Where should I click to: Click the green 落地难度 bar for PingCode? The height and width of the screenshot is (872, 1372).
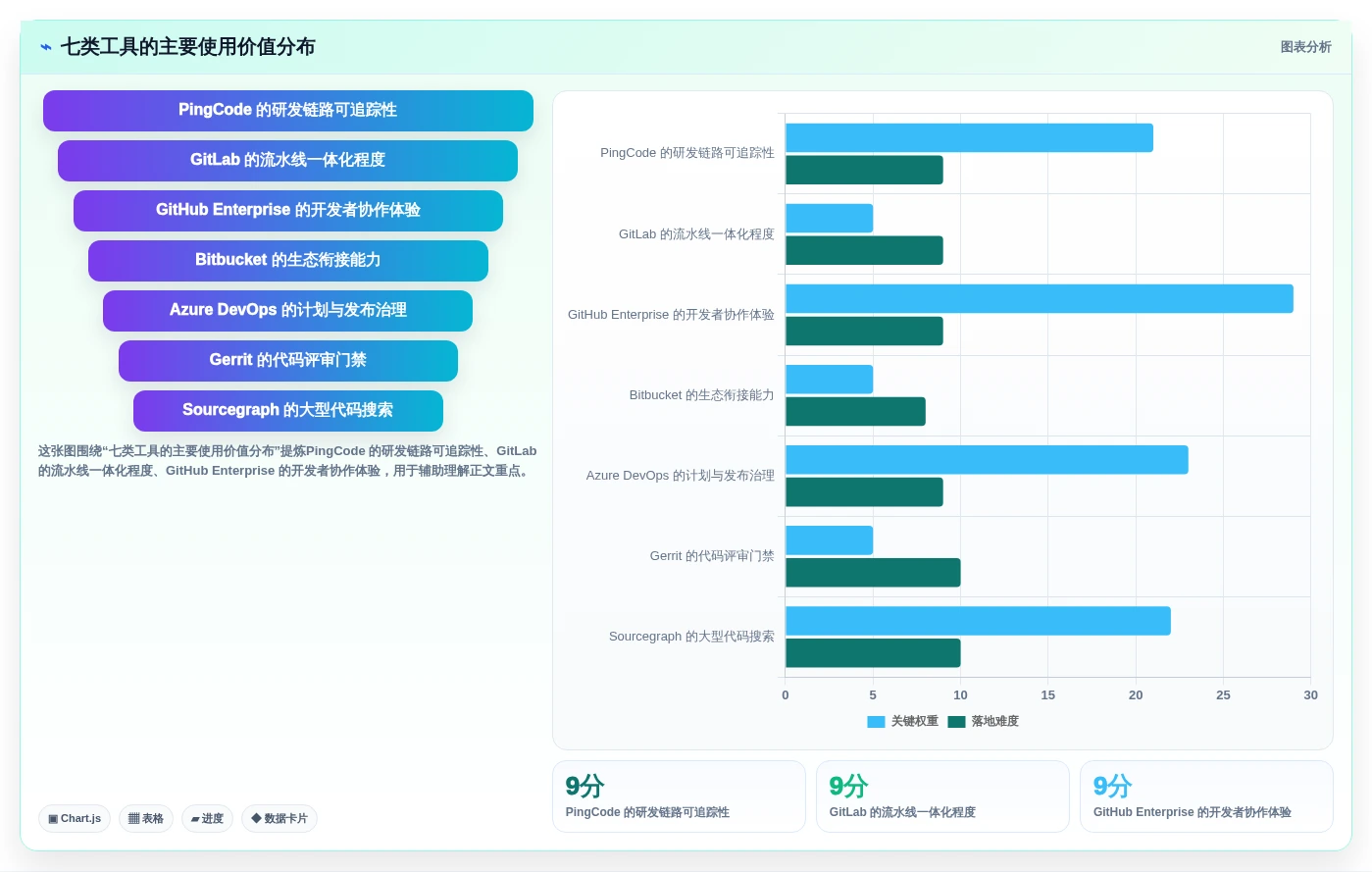(864, 170)
